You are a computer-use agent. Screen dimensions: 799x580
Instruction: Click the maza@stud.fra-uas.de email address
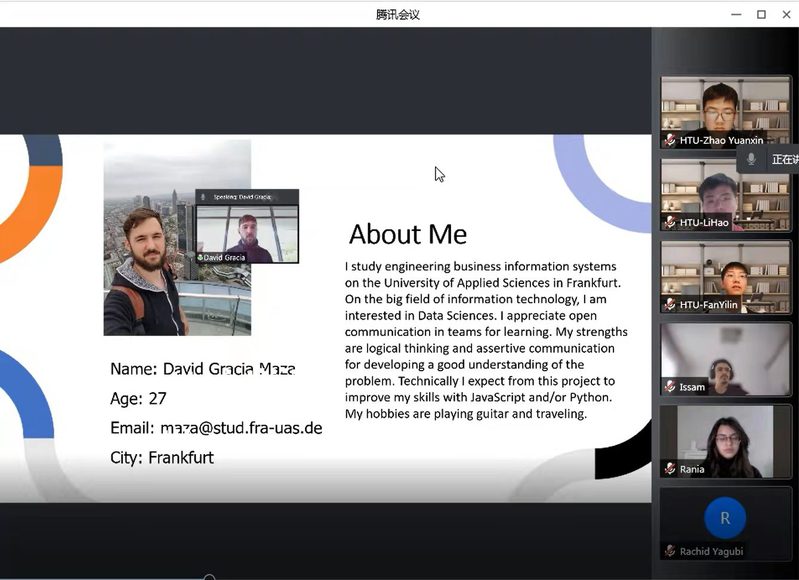(x=241, y=428)
